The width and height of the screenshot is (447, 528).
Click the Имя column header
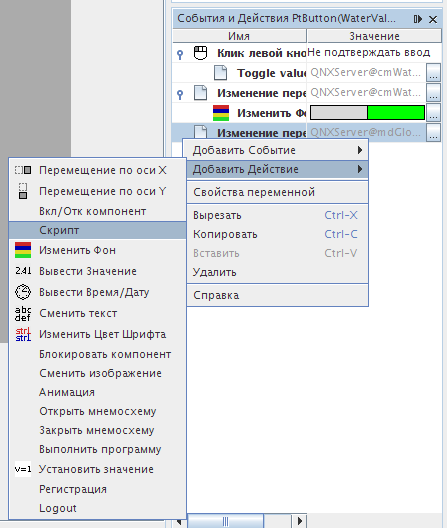click(239, 36)
